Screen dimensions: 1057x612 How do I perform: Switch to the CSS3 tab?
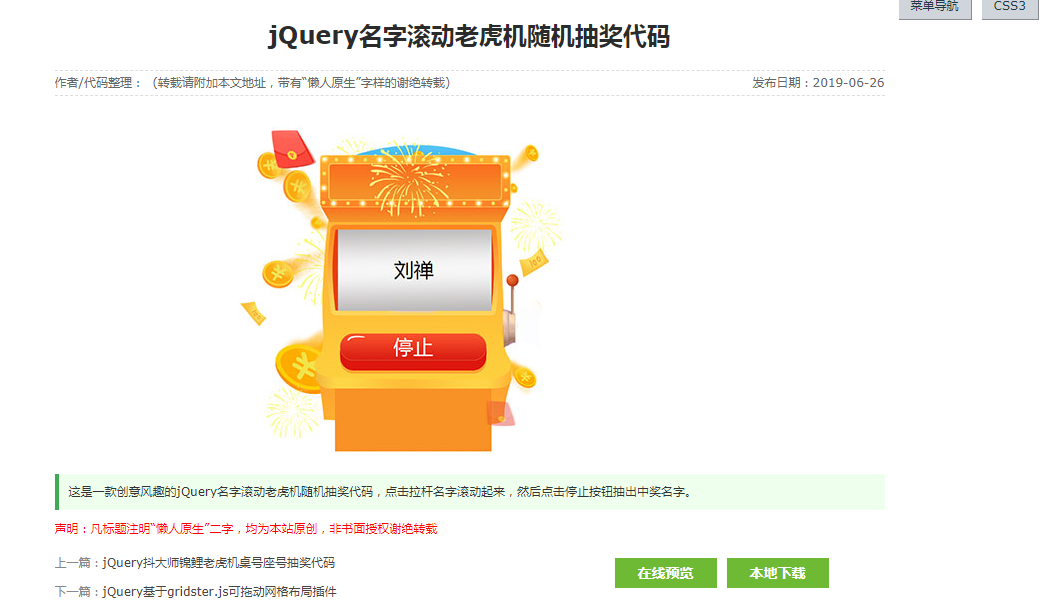coord(1010,8)
